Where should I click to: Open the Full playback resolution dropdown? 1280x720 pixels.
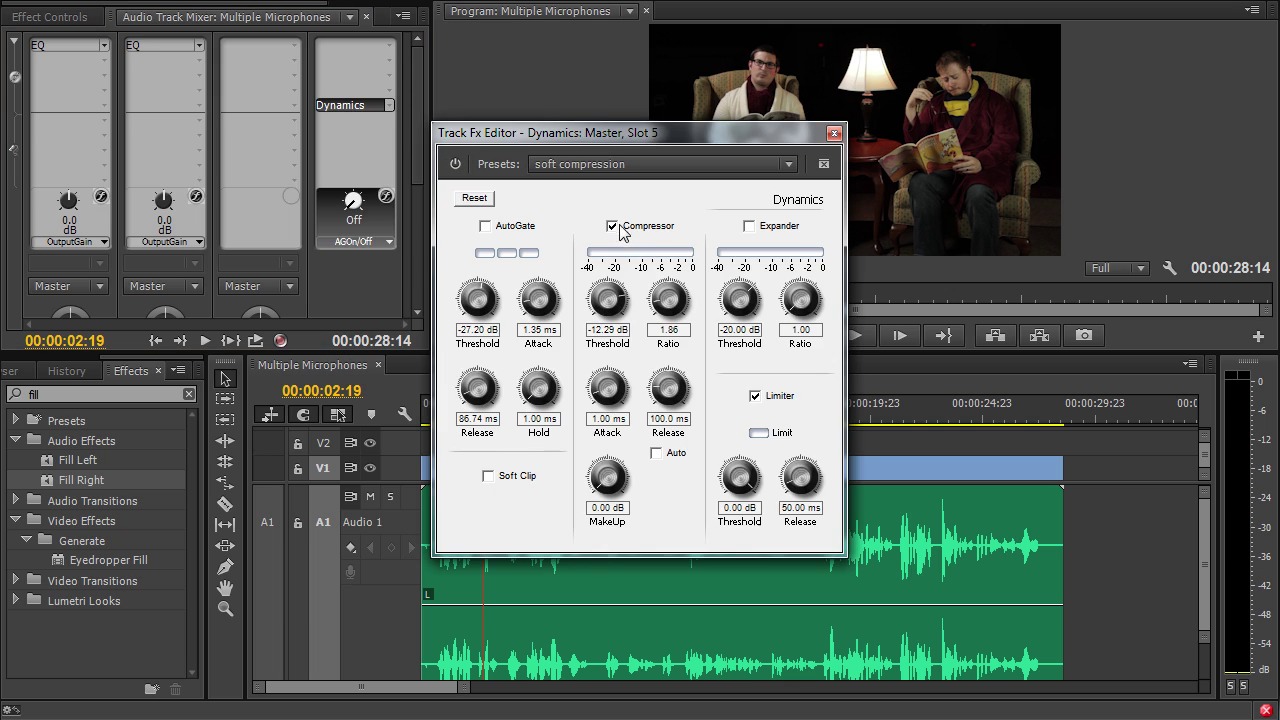tap(1117, 268)
